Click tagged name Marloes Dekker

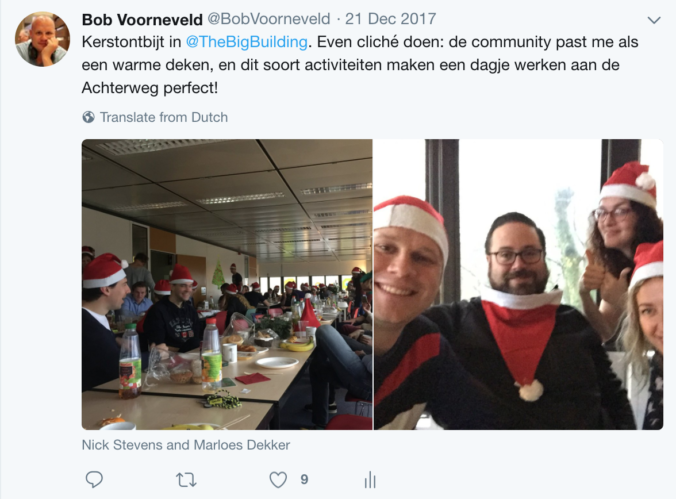click(241, 445)
